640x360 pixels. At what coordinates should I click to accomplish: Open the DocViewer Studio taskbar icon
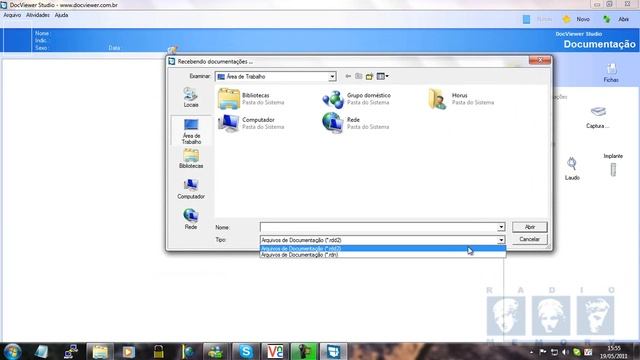tap(333, 351)
